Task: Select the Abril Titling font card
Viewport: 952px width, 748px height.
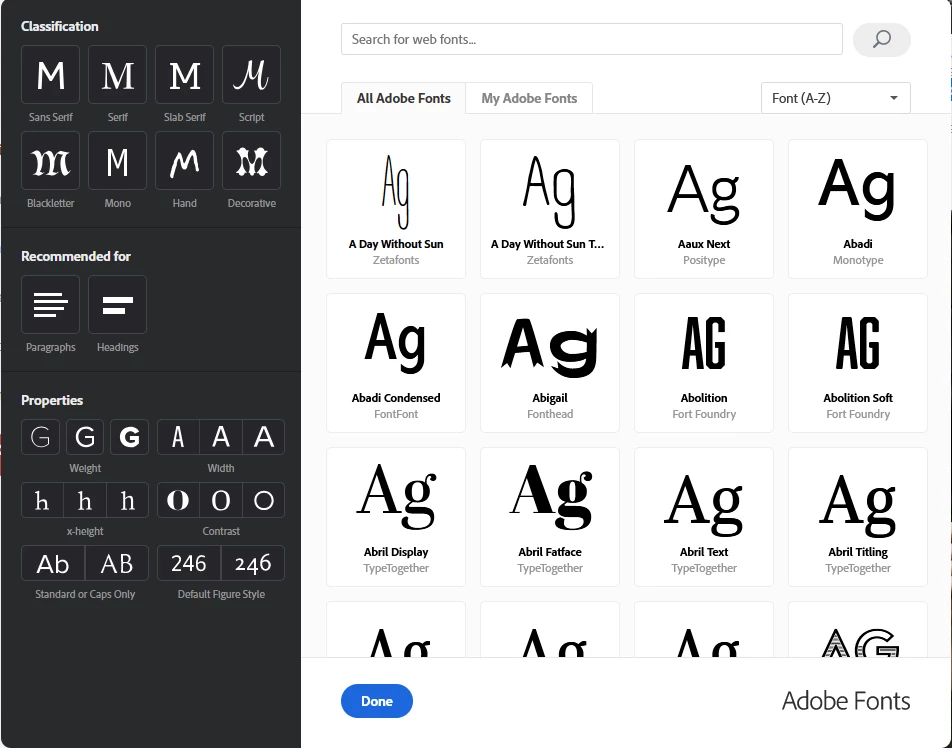Action: click(858, 517)
